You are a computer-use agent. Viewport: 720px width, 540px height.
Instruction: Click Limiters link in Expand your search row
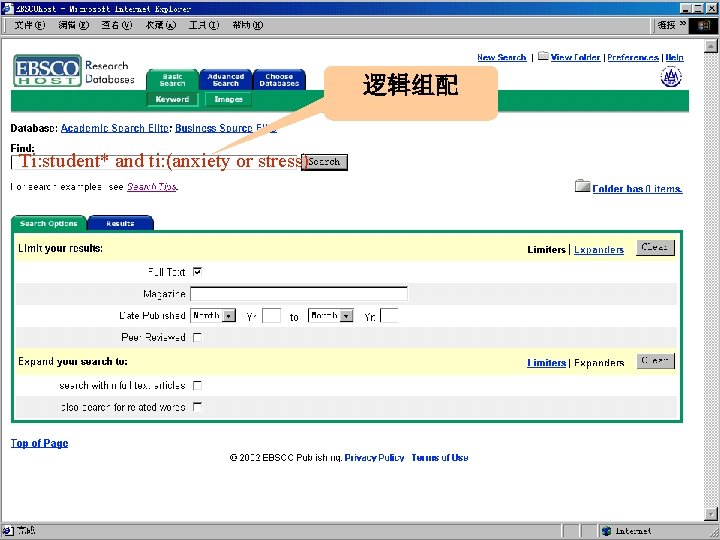coord(546,363)
